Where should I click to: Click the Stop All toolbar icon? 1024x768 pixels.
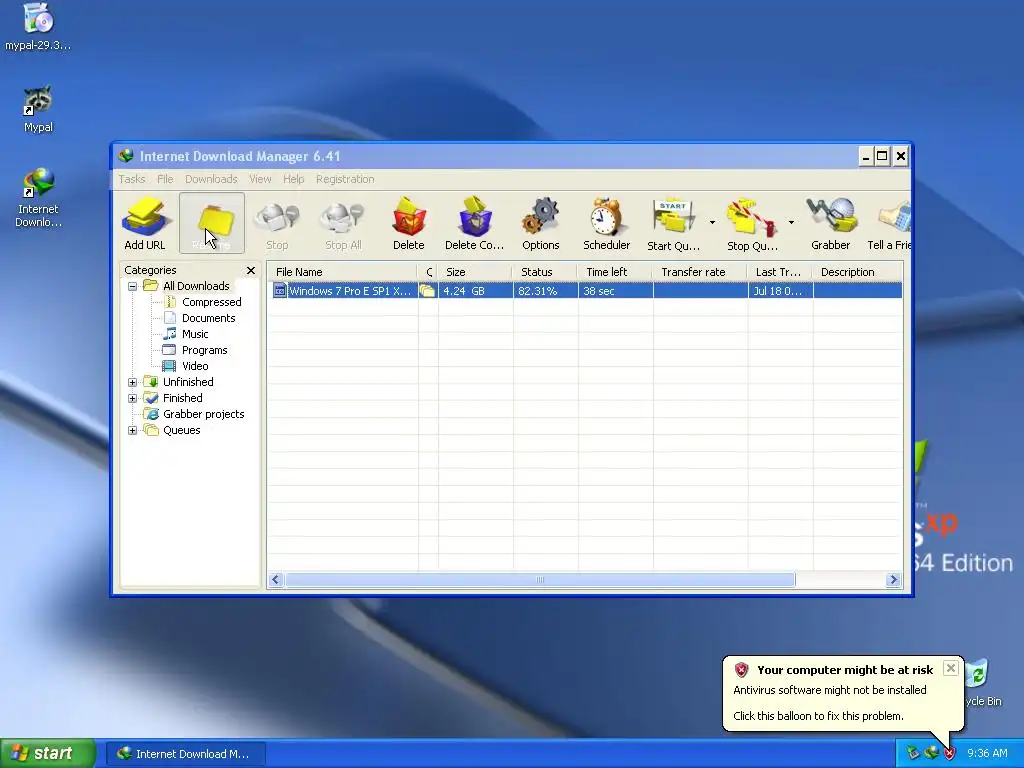(343, 223)
